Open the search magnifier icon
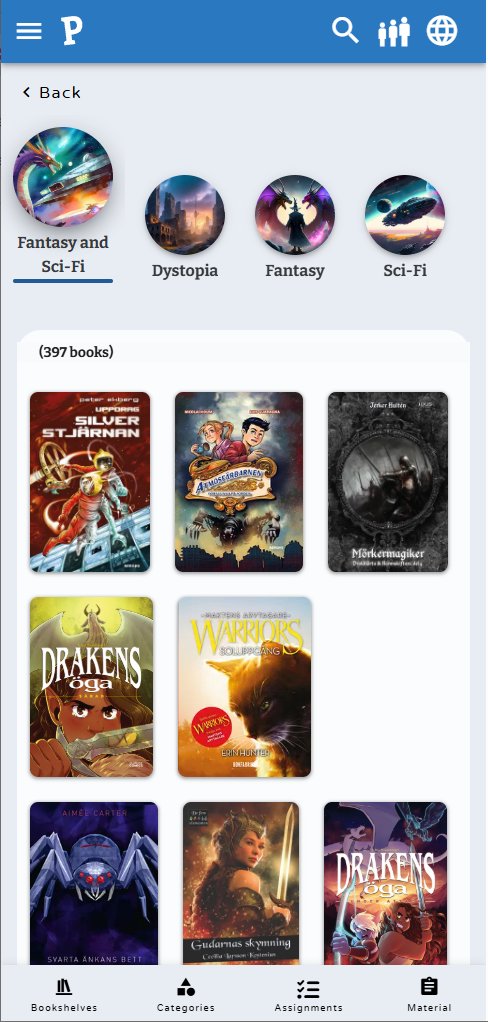Image resolution: width=488 pixels, height=1022 pixels. tap(345, 30)
